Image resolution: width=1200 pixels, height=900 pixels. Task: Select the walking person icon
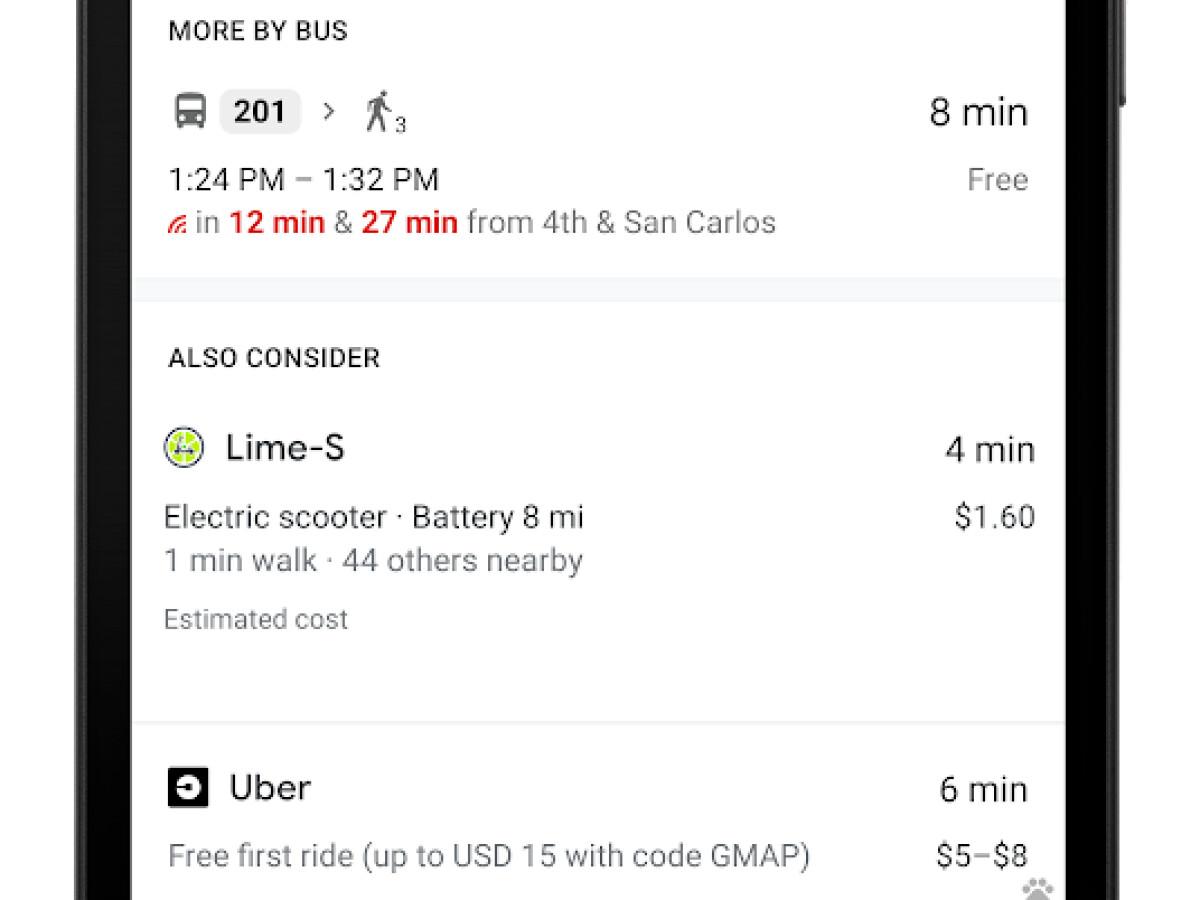coord(380,111)
